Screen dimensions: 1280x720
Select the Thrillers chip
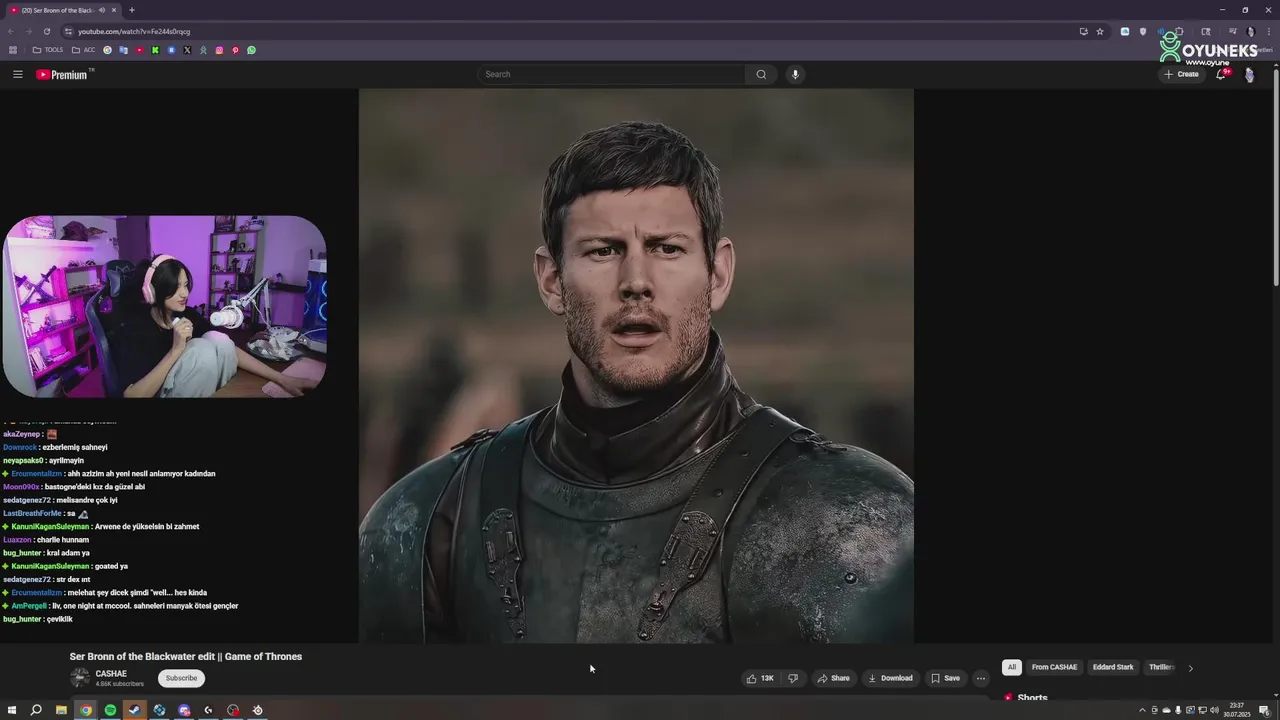point(1161,667)
